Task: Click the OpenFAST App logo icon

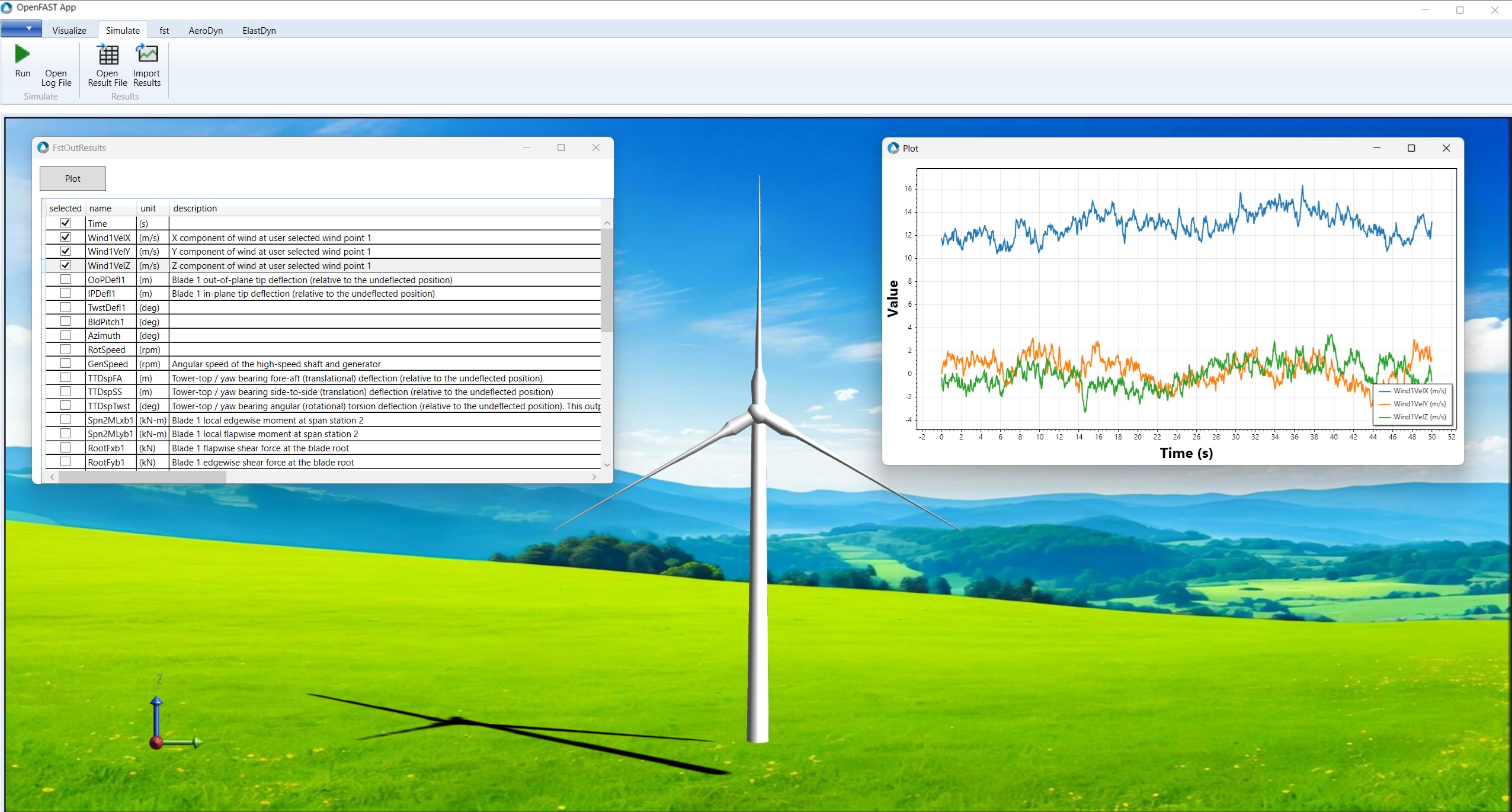Action: click(x=7, y=8)
